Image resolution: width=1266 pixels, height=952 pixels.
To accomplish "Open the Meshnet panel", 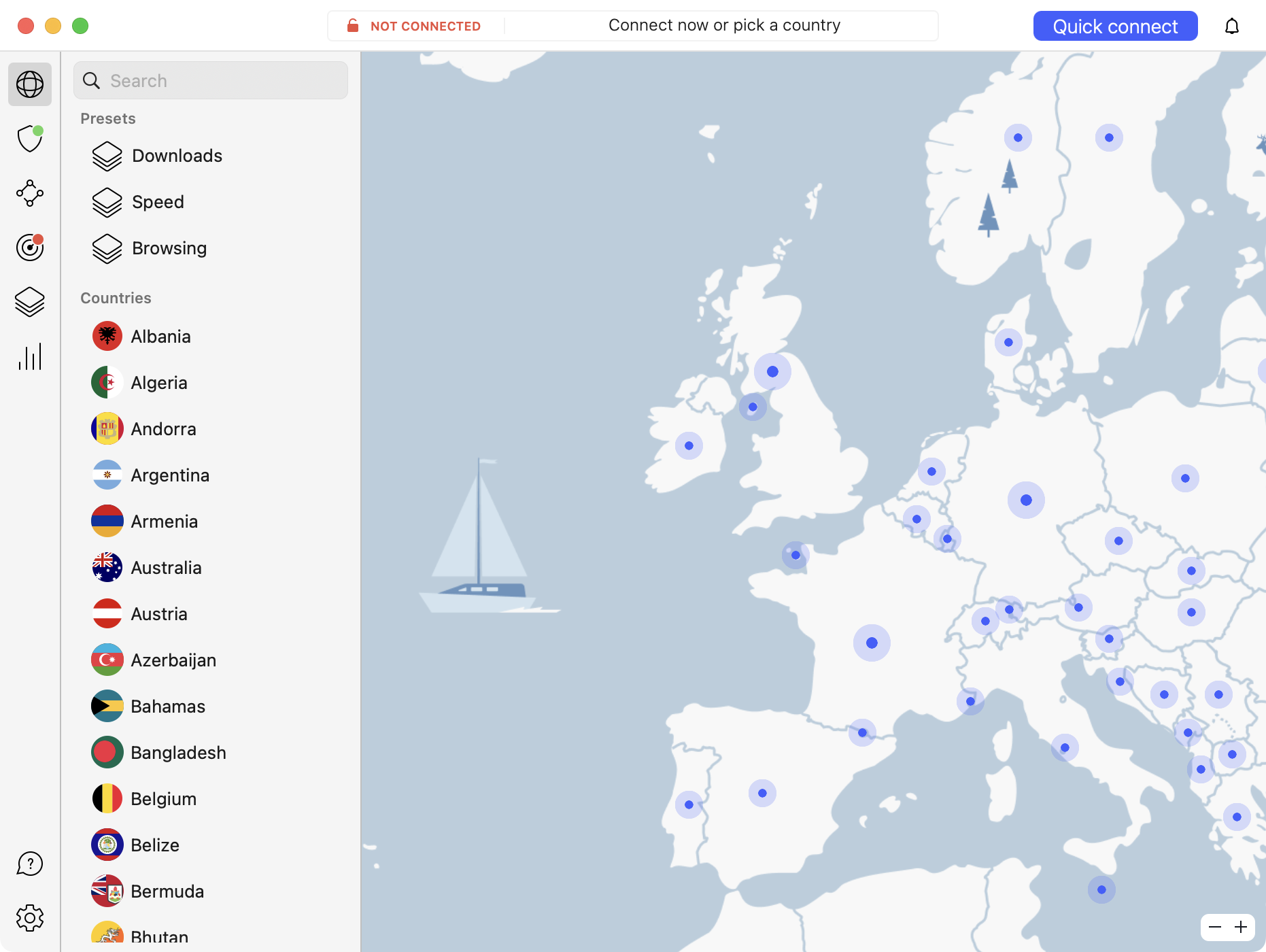I will (30, 193).
